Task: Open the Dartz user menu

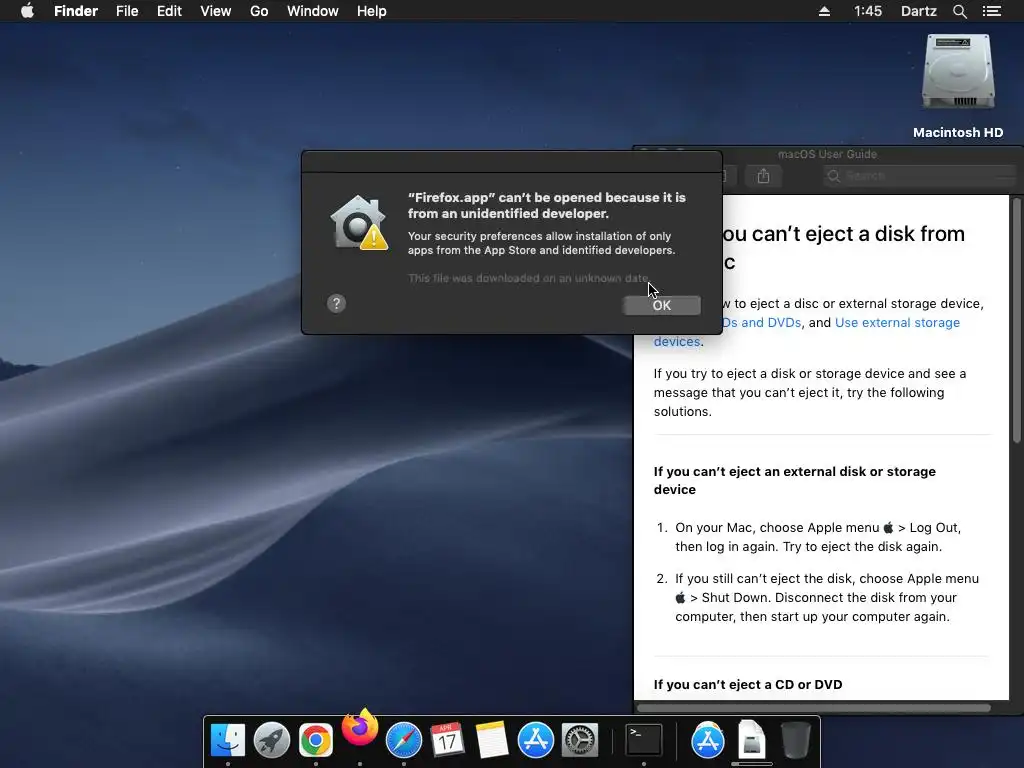Action: [919, 11]
